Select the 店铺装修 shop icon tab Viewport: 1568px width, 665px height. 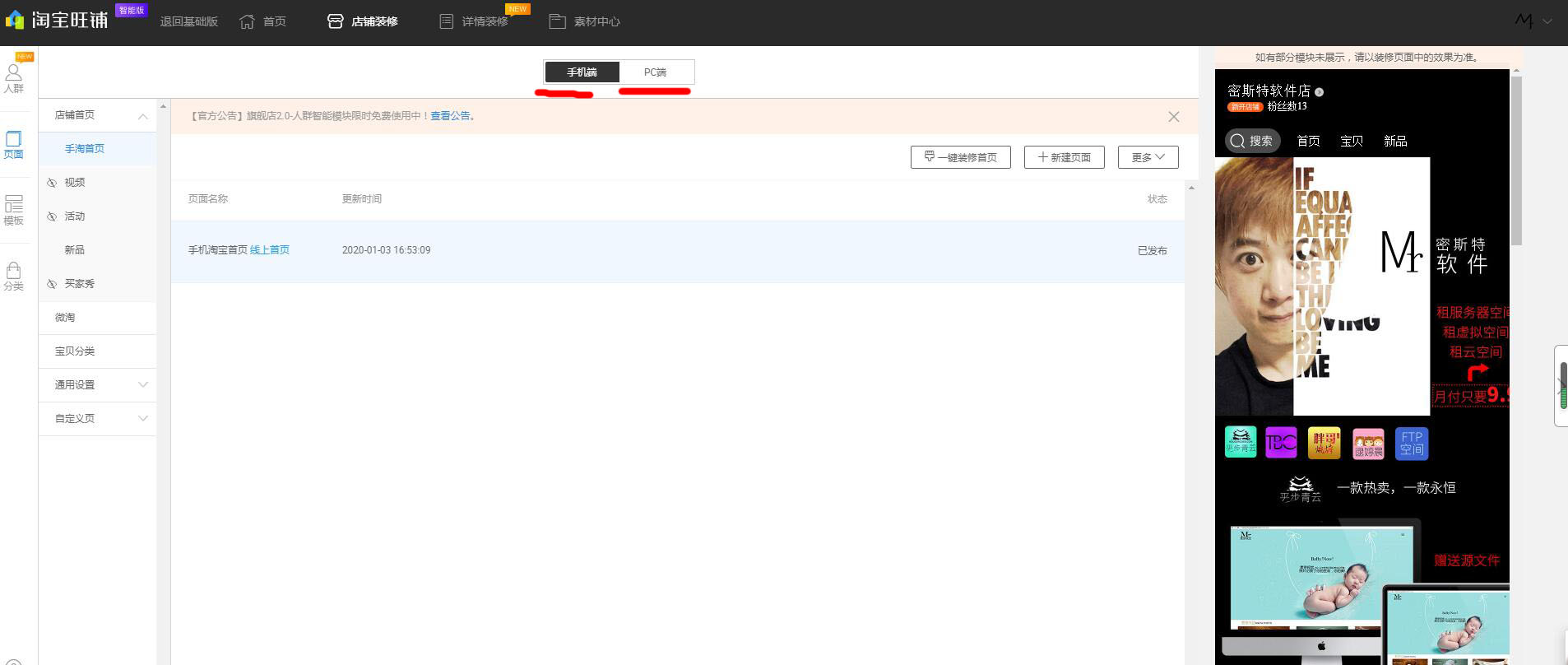point(335,21)
